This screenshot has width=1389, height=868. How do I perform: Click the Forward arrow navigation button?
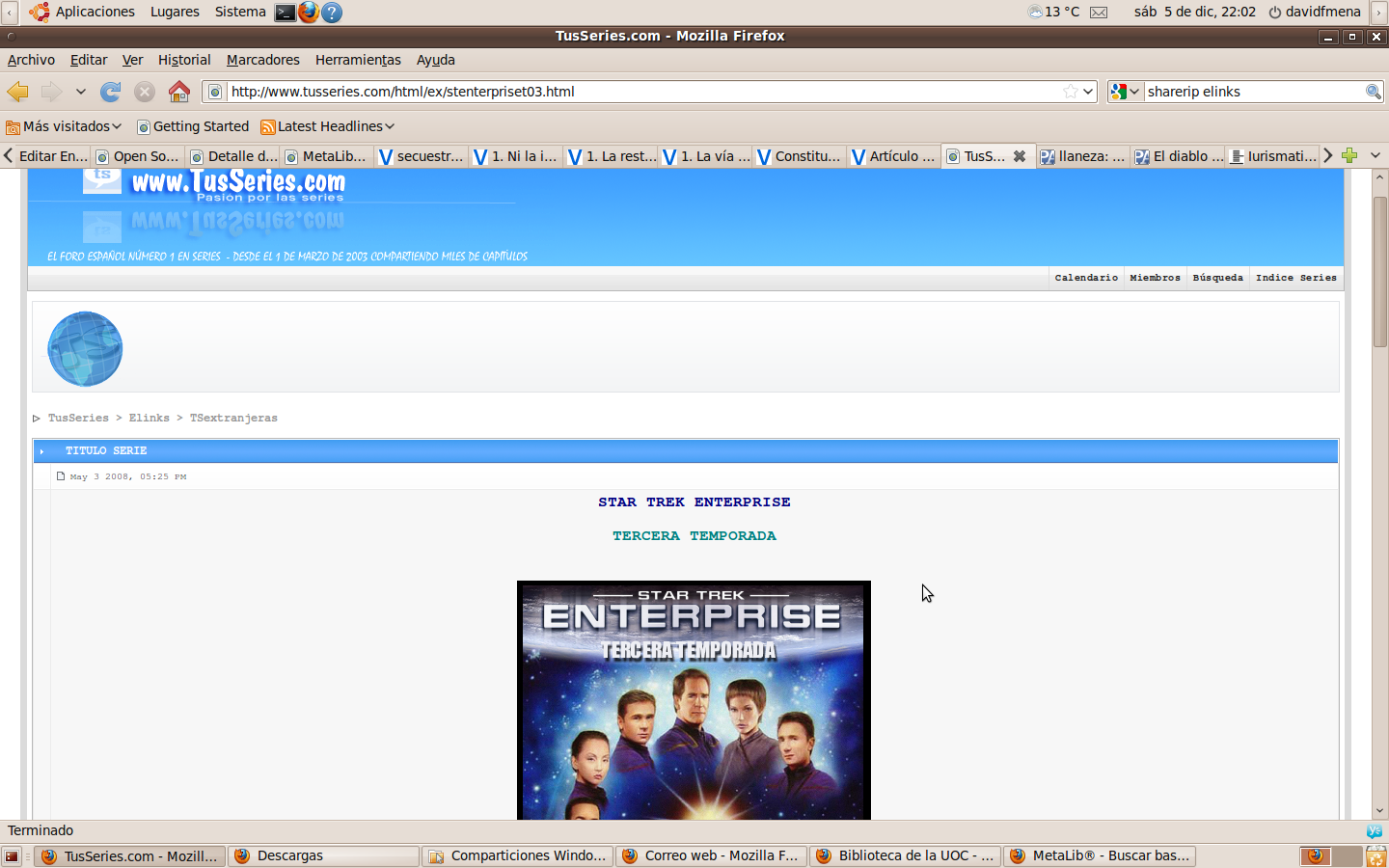pyautogui.click(x=51, y=92)
